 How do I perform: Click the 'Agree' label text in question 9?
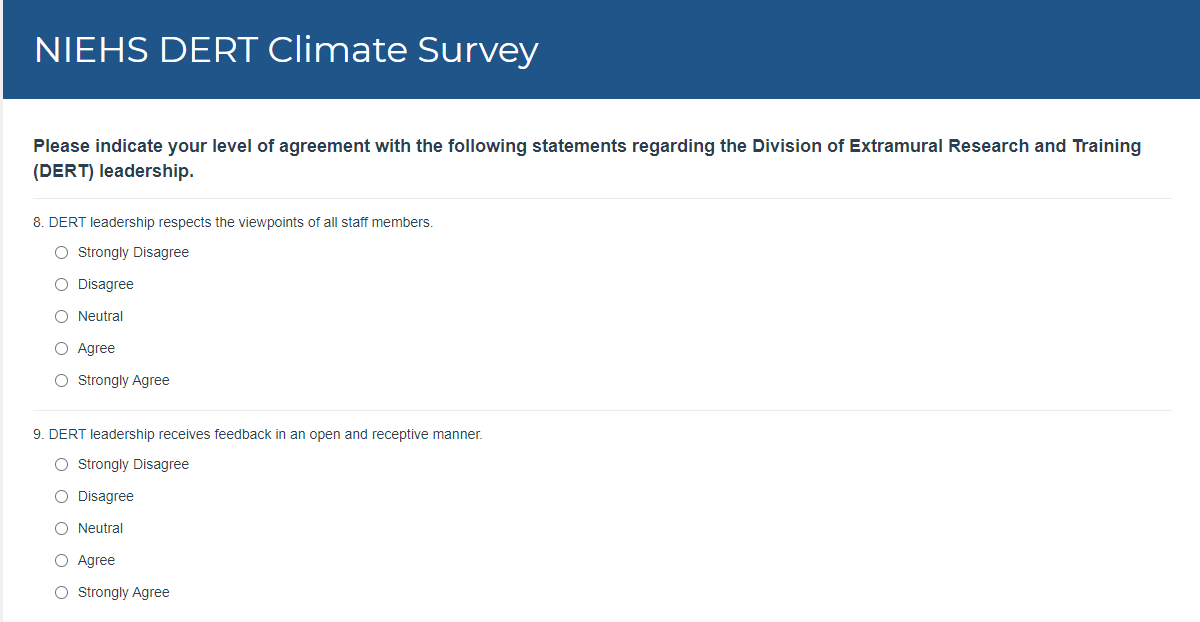pyautogui.click(x=97, y=560)
